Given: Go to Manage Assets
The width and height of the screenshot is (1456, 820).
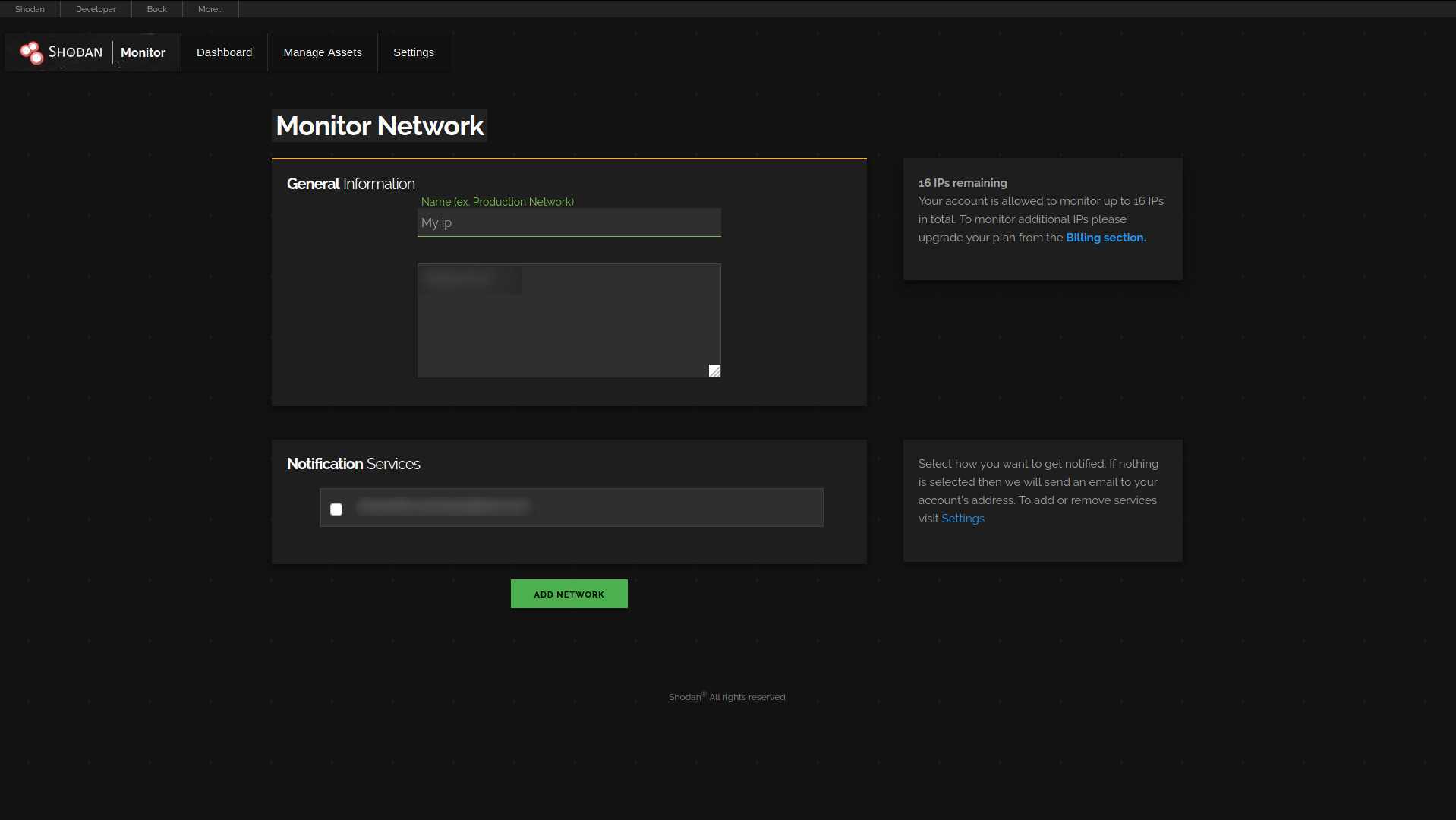Looking at the screenshot, I should point(323,52).
